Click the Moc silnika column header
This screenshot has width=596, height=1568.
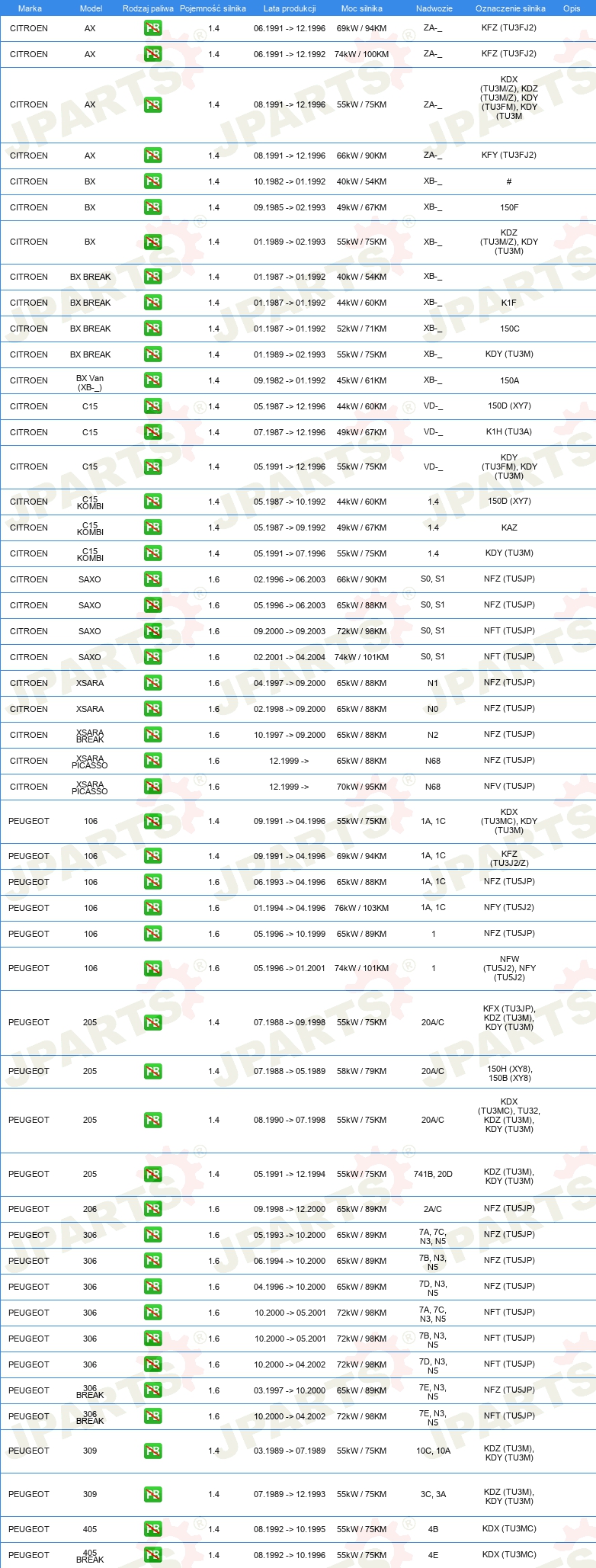[362, 8]
